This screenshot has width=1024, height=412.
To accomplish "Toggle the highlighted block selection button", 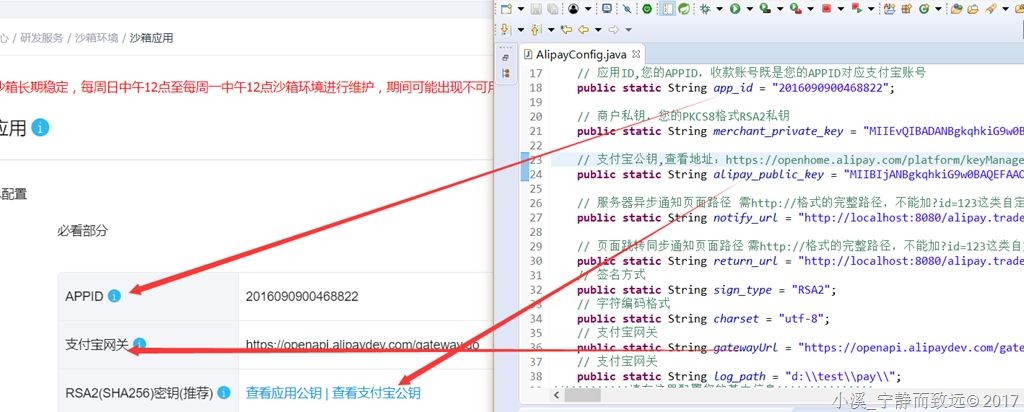I will [667, 8].
